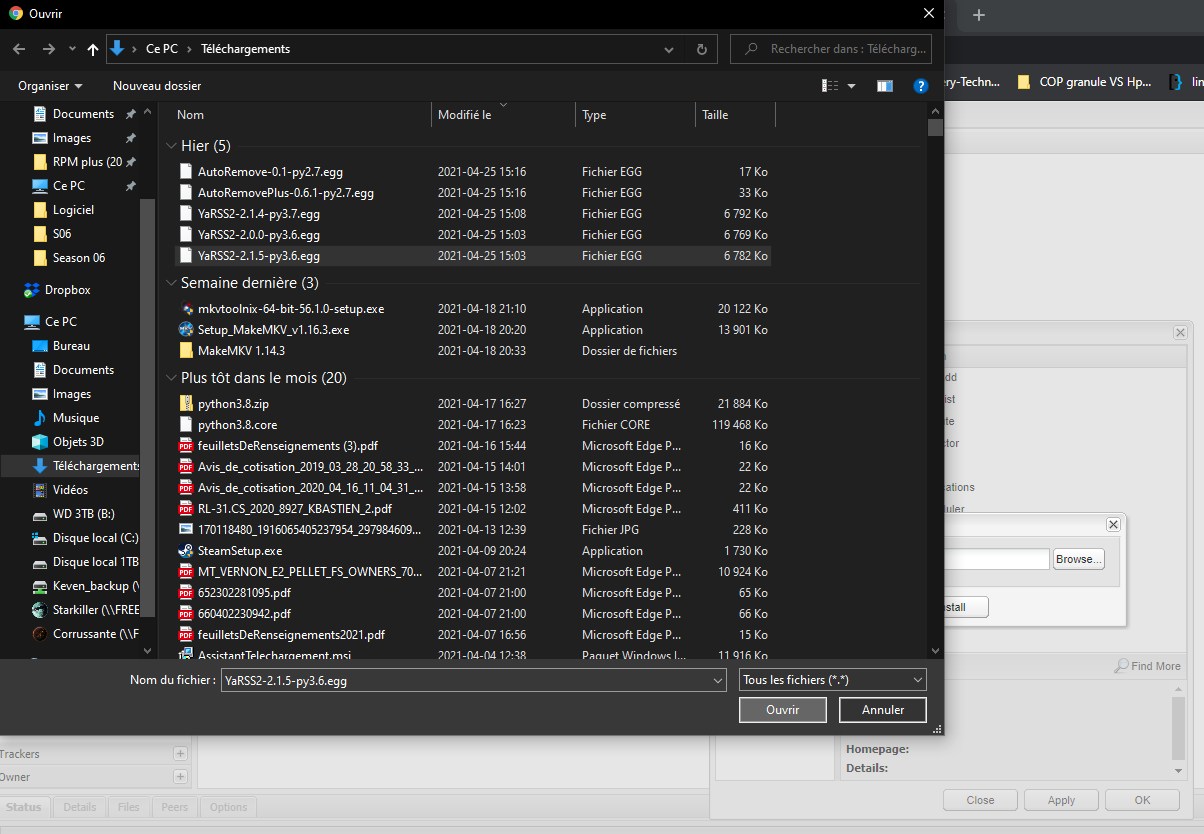Sort files by the Modifié le column header

pyautogui.click(x=503, y=115)
